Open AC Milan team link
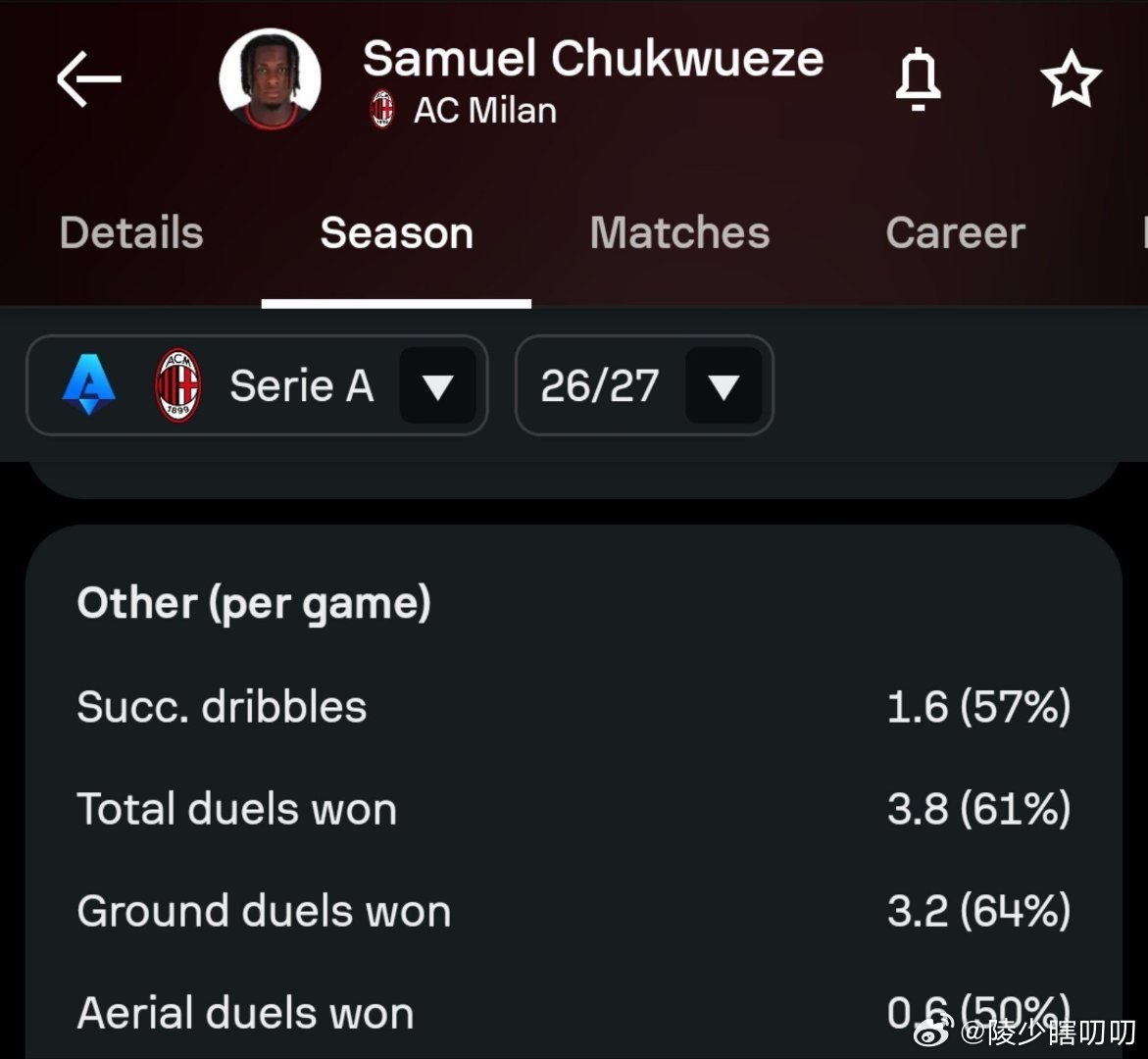The width and height of the screenshot is (1148, 1059). (484, 111)
